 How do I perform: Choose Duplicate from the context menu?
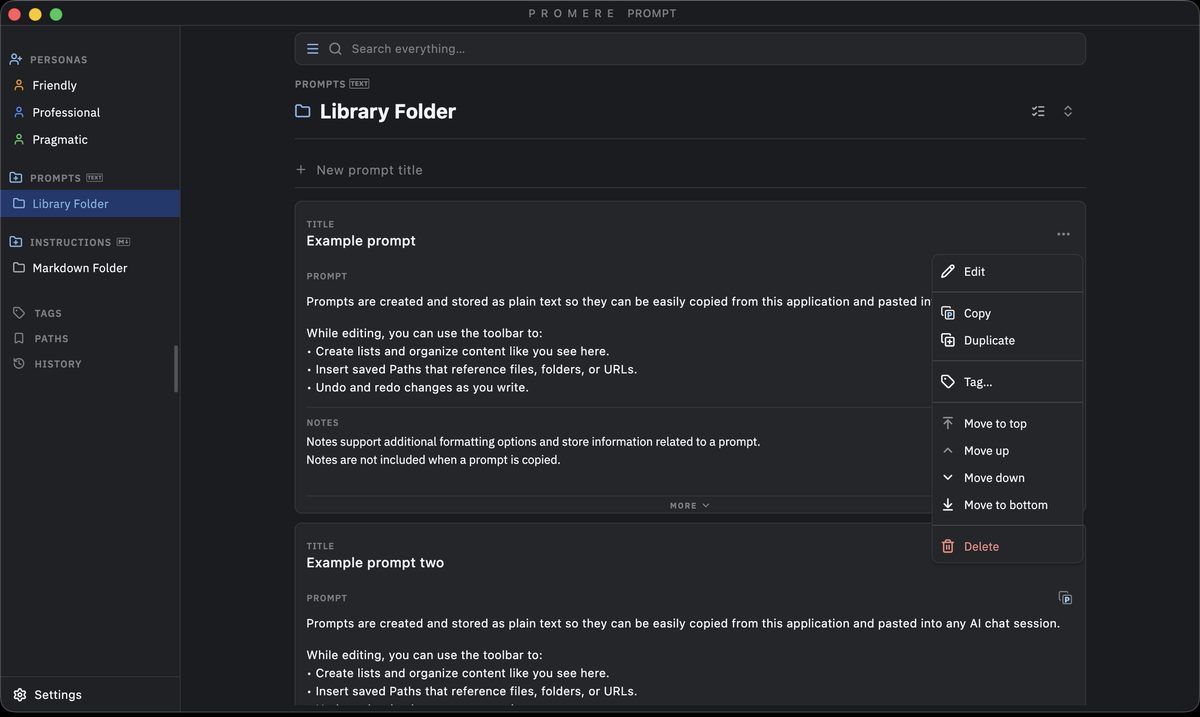(1008, 340)
